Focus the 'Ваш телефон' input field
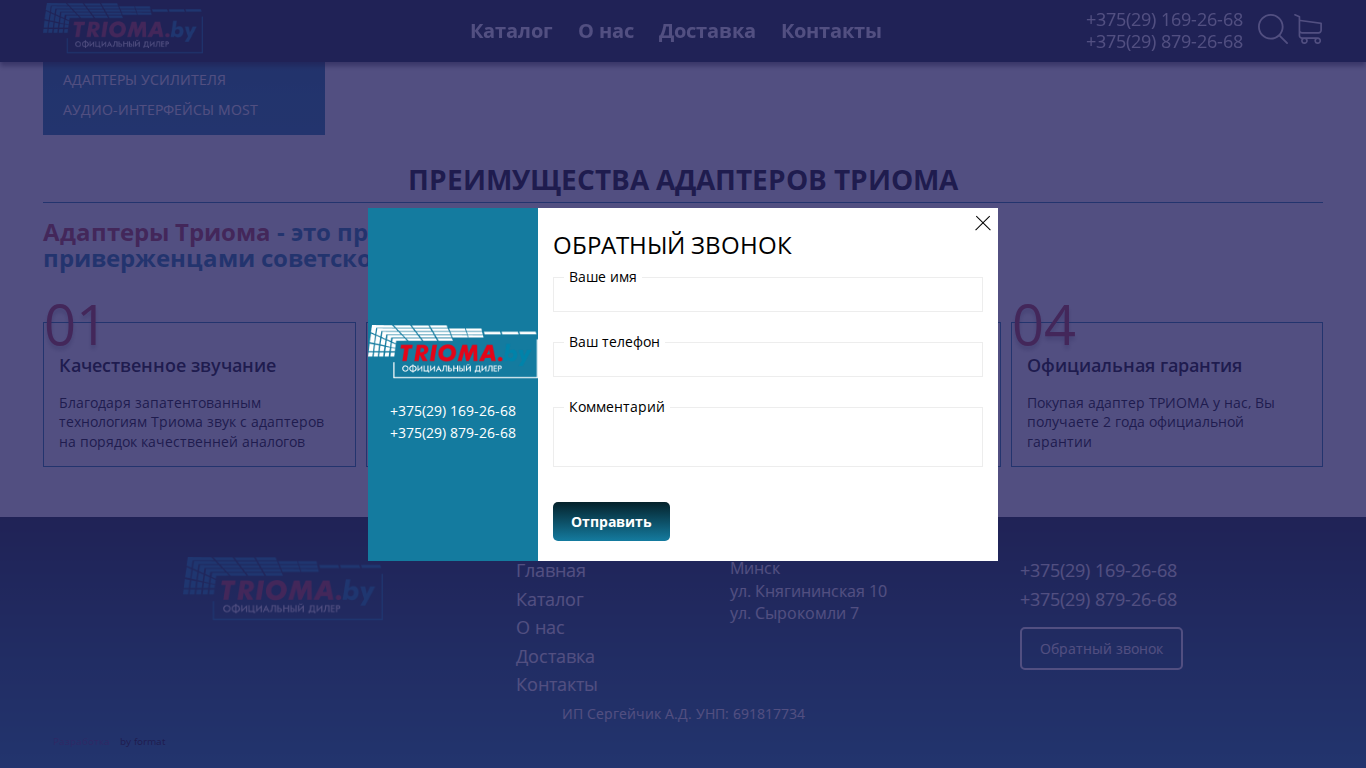Screen dimensions: 1366x768 pyautogui.click(x=768, y=359)
